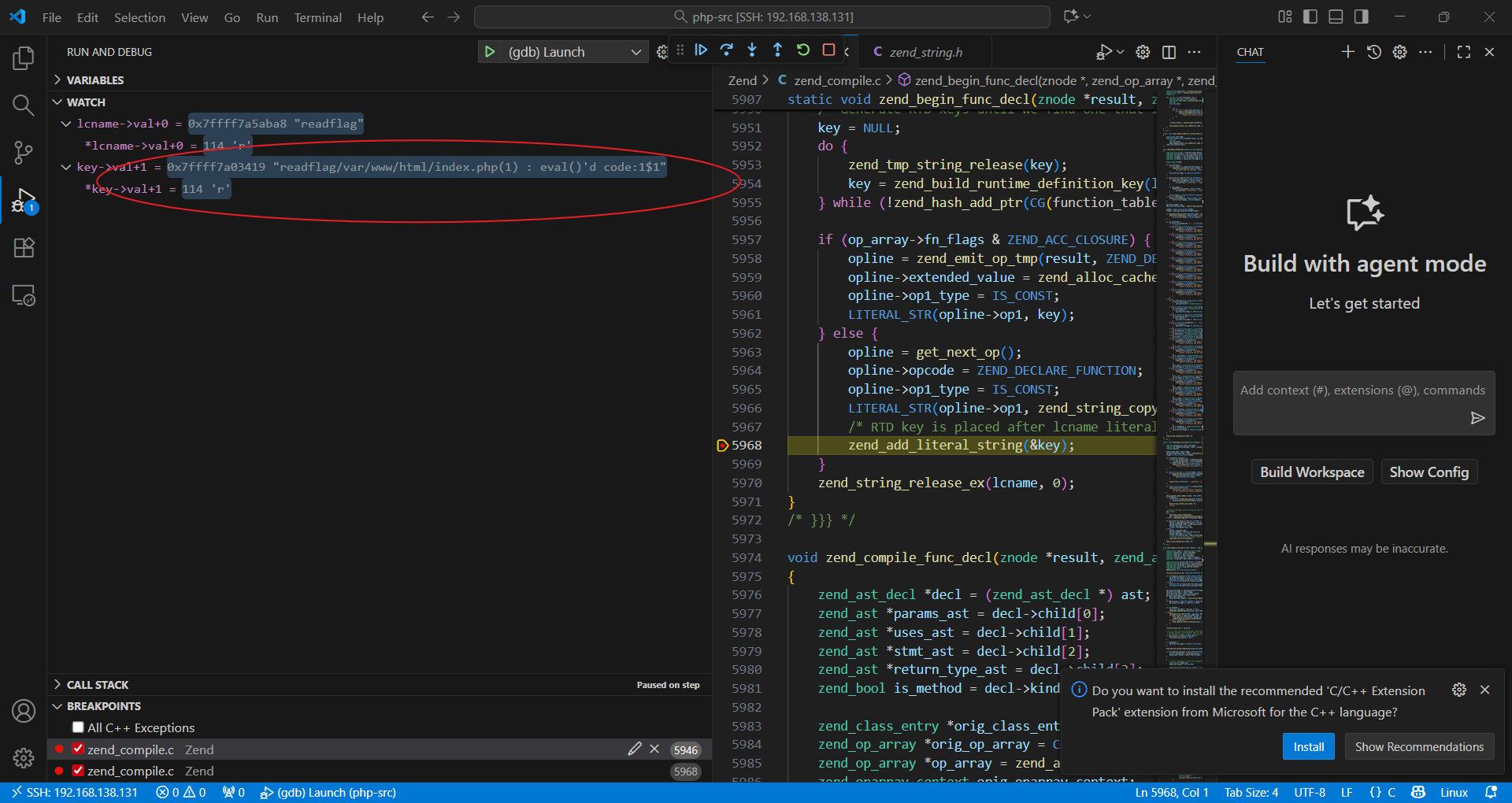The width and height of the screenshot is (1512, 803).
Task: Switch to the zend_string.h editor tab
Action: [925, 52]
